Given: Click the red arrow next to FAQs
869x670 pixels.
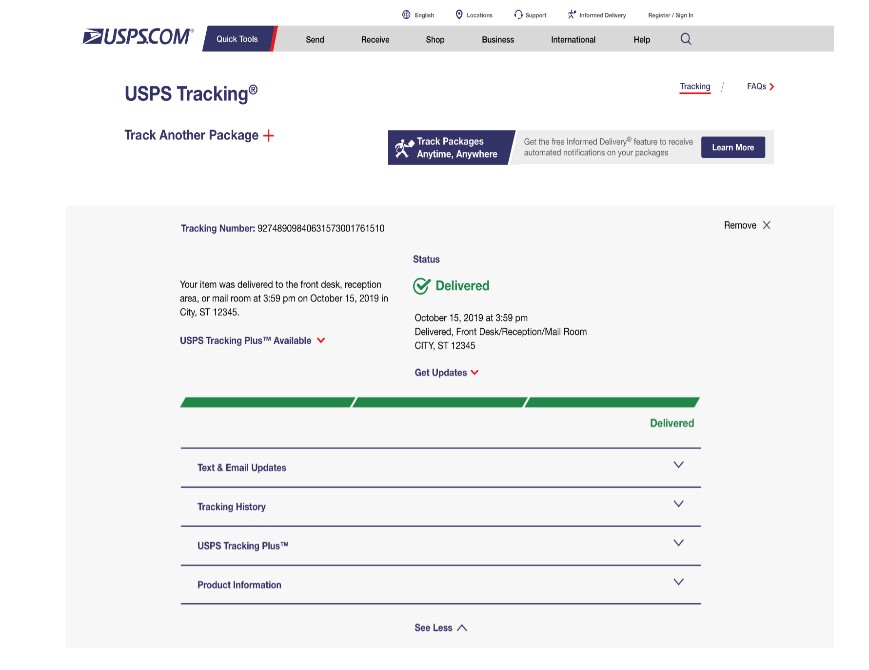Looking at the screenshot, I should [x=771, y=86].
